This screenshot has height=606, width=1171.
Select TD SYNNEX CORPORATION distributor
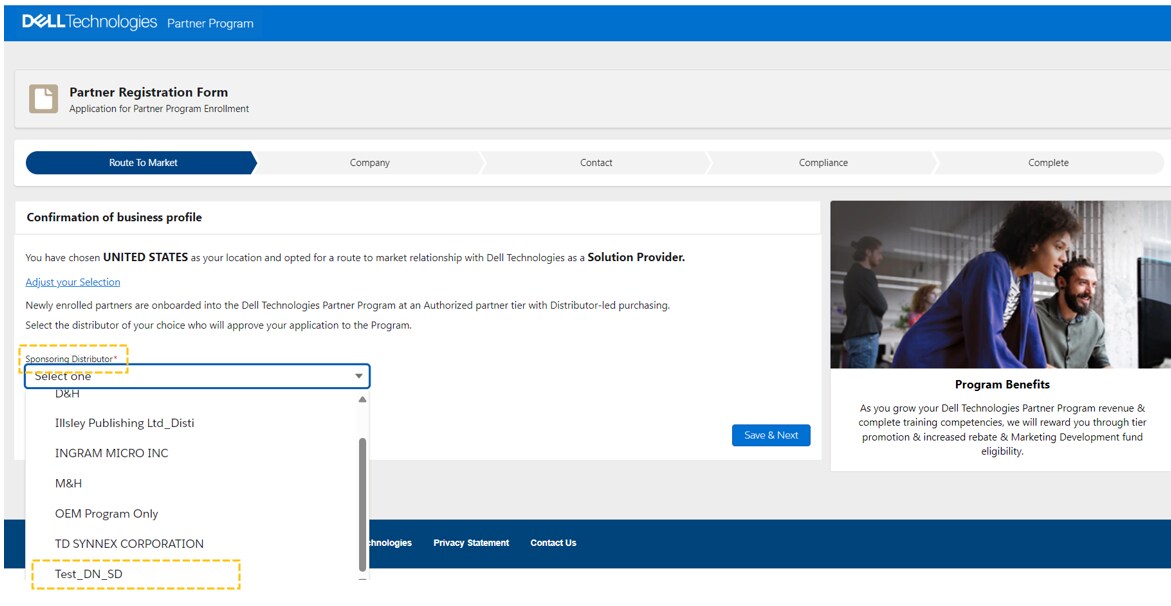tap(129, 544)
